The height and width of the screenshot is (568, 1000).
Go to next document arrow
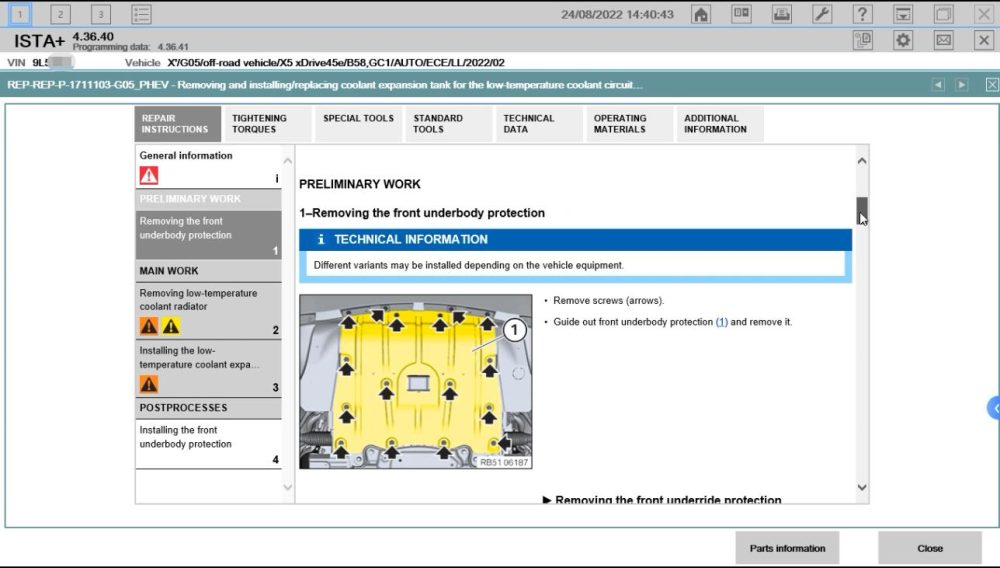click(962, 85)
